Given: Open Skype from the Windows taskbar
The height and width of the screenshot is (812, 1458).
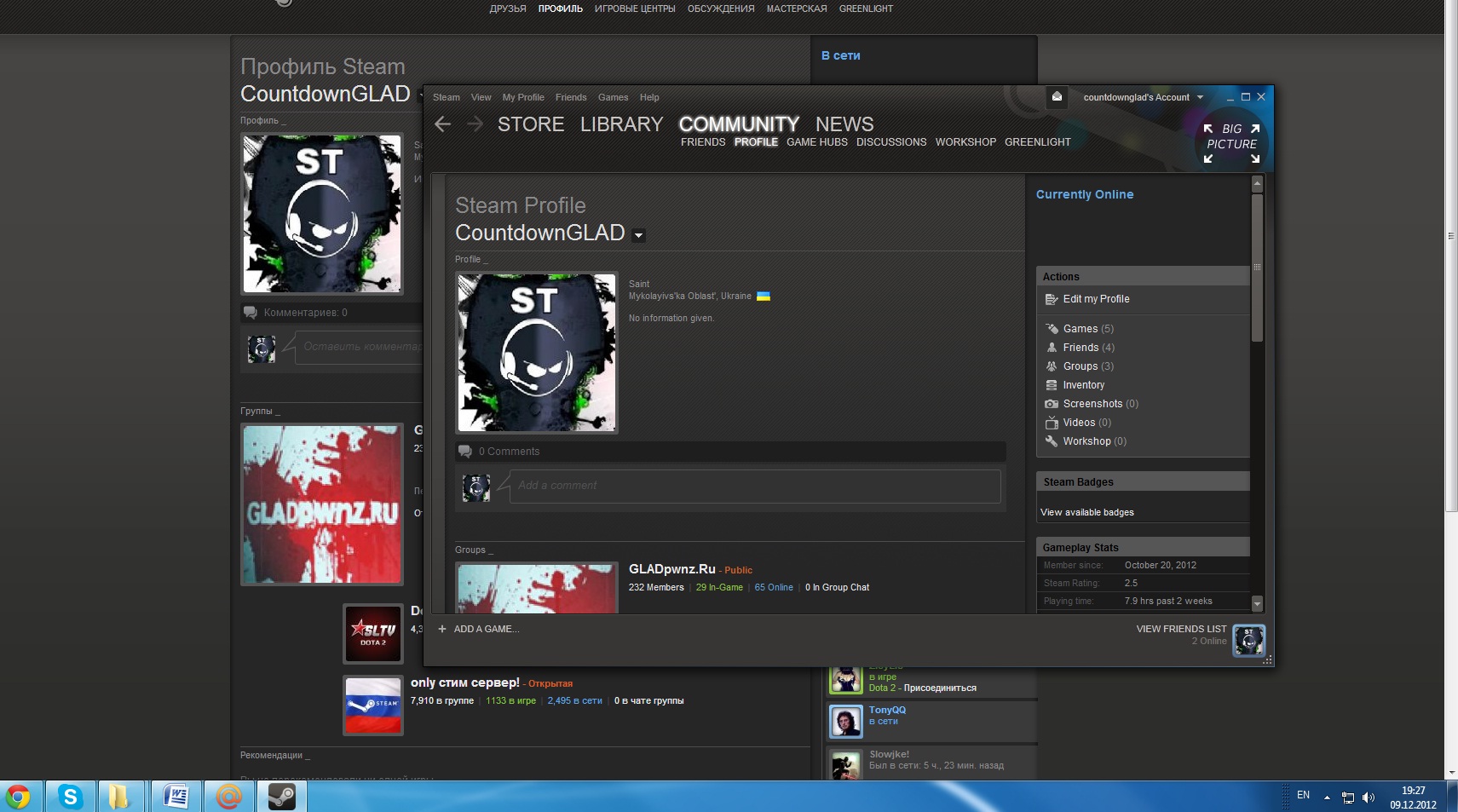Looking at the screenshot, I should tap(70, 797).
